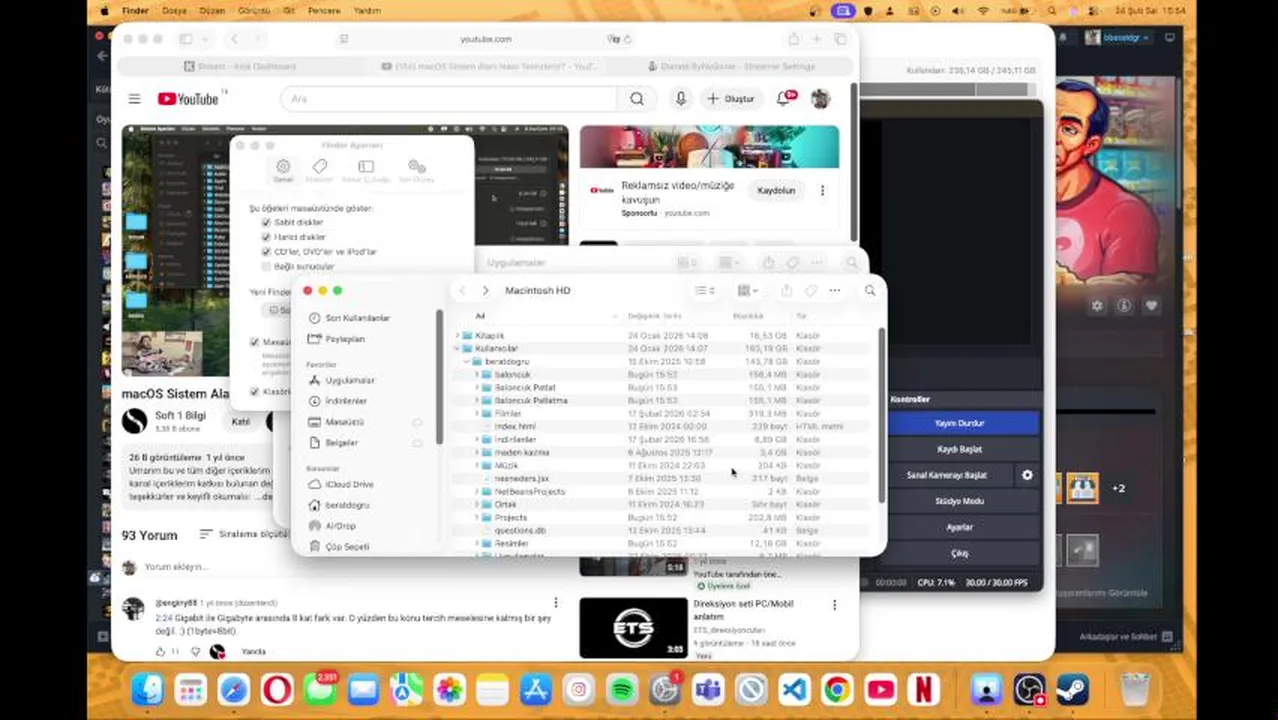1278x720 pixels.
Task: Expand the Projects folder
Action: click(x=478, y=518)
